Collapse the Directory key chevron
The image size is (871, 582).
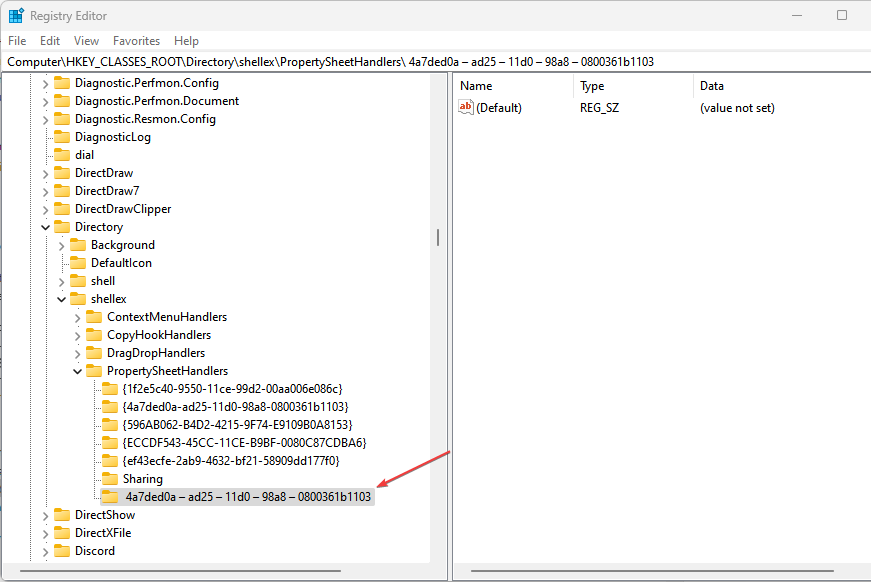[x=46, y=227]
